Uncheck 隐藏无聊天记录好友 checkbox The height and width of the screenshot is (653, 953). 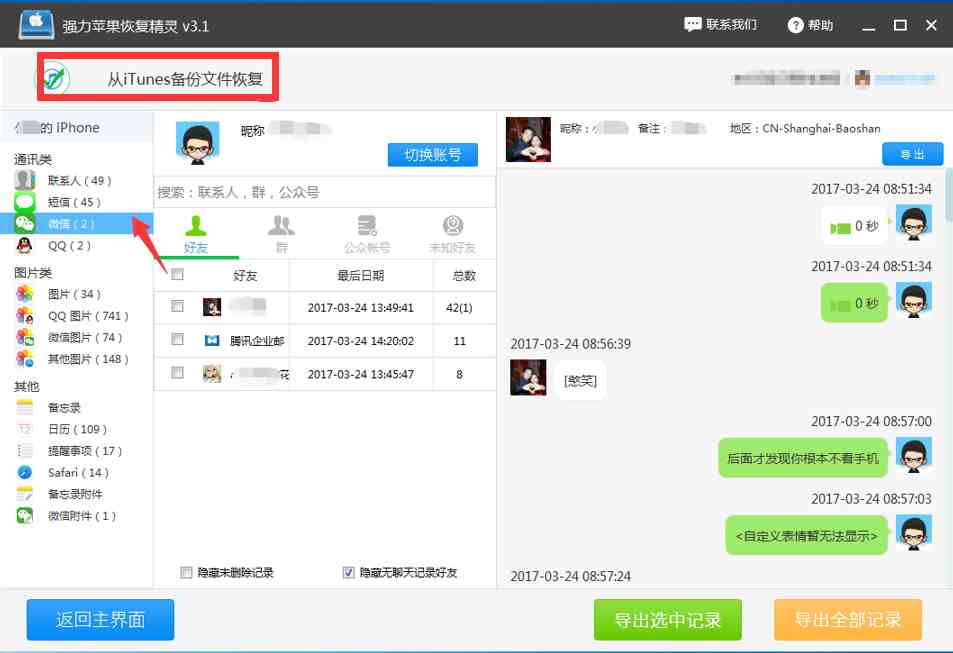pos(348,573)
